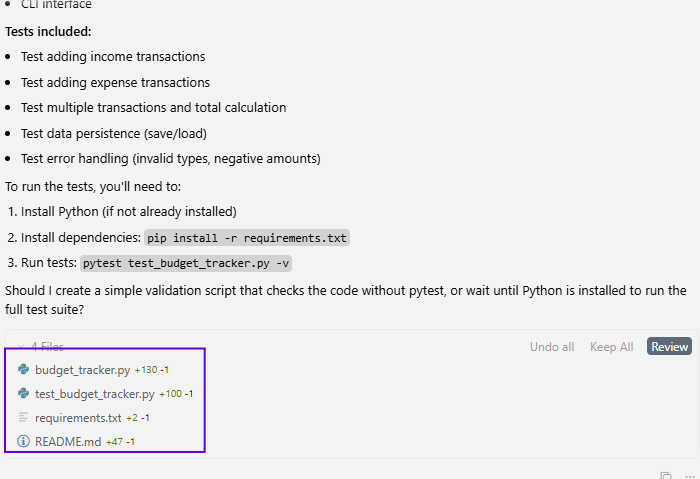700x479 pixels.
Task: Click the Review button
Action: pyautogui.click(x=669, y=347)
